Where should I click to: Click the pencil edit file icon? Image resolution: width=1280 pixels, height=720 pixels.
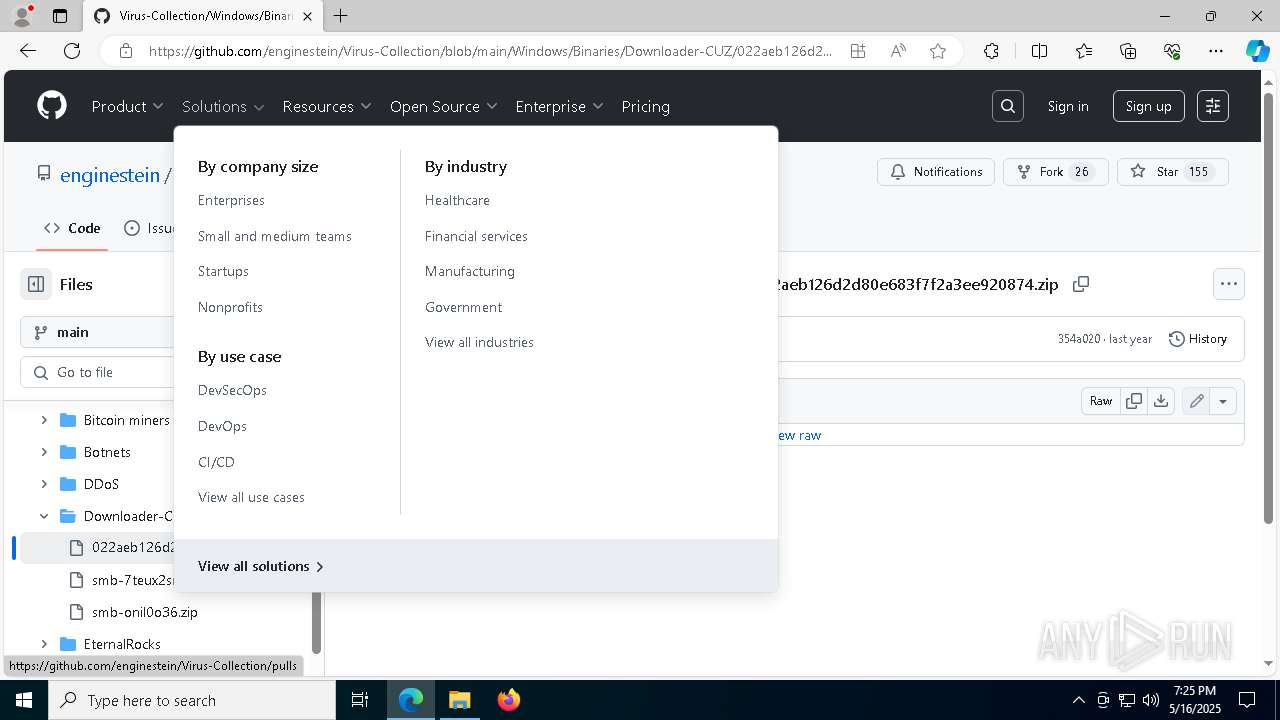pos(1197,401)
